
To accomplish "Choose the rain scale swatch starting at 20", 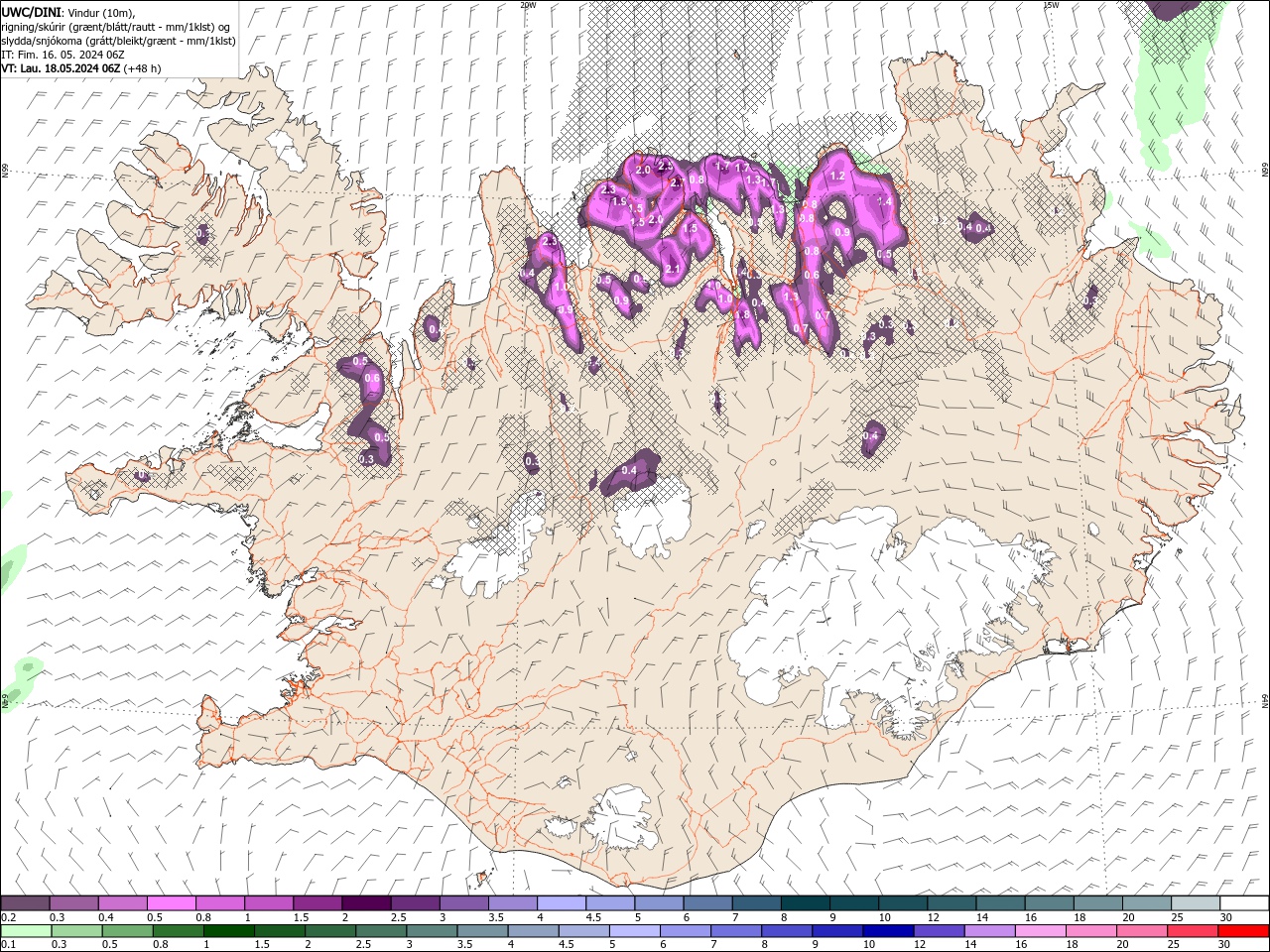I will (x=1140, y=931).
